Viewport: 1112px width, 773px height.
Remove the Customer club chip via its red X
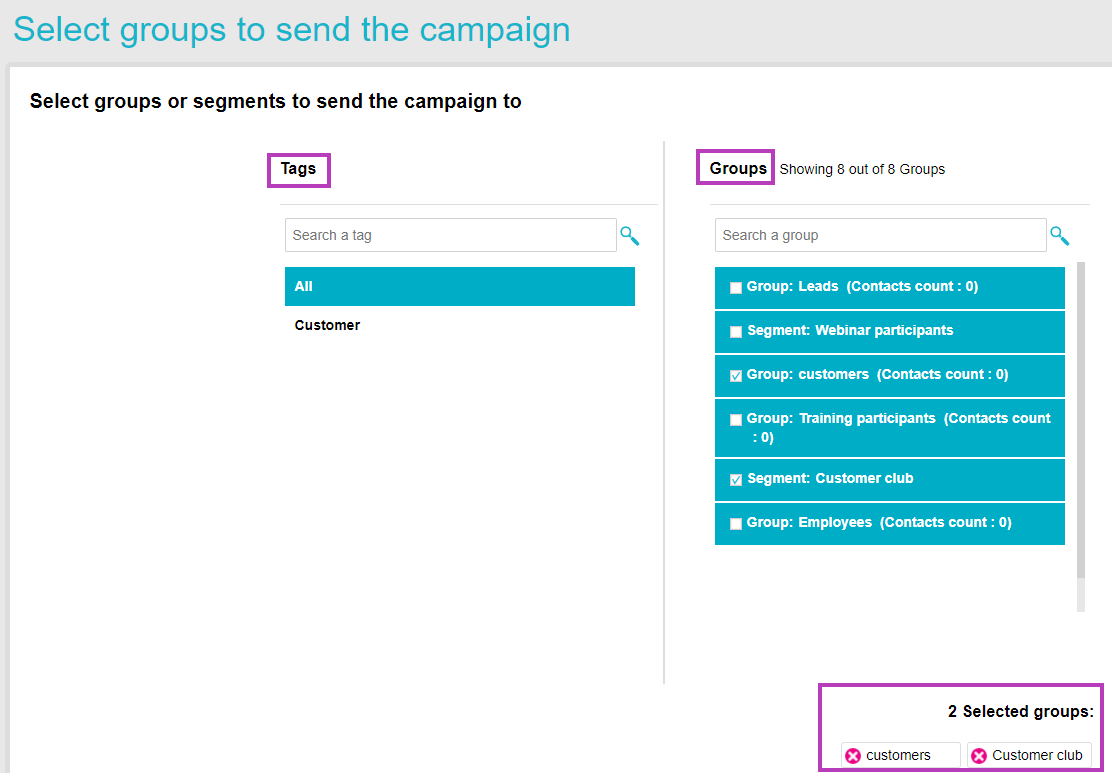pyautogui.click(x=978, y=755)
